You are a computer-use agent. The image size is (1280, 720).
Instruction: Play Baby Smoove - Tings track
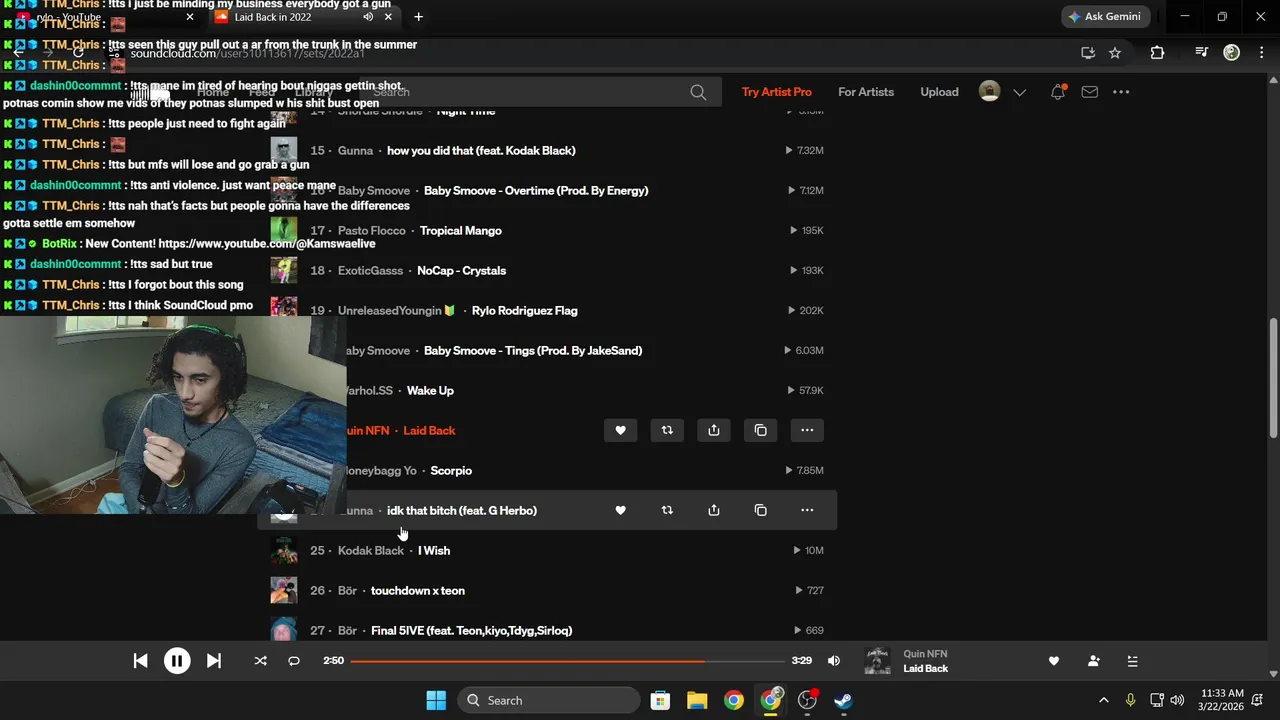(x=533, y=350)
